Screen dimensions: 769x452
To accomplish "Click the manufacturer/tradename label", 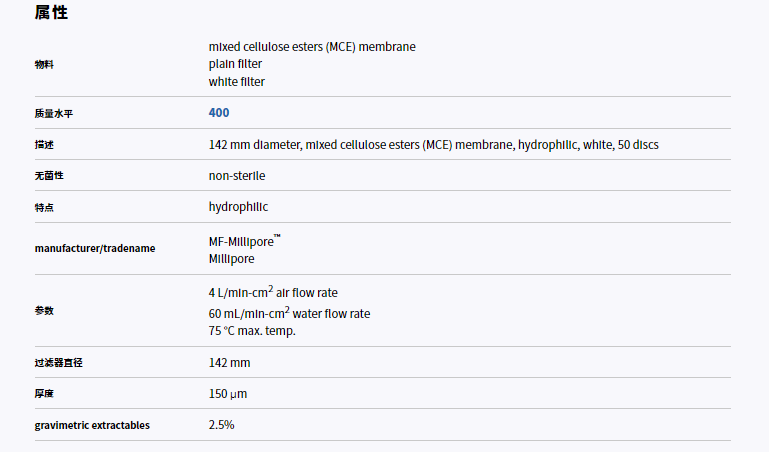I will [95, 248].
